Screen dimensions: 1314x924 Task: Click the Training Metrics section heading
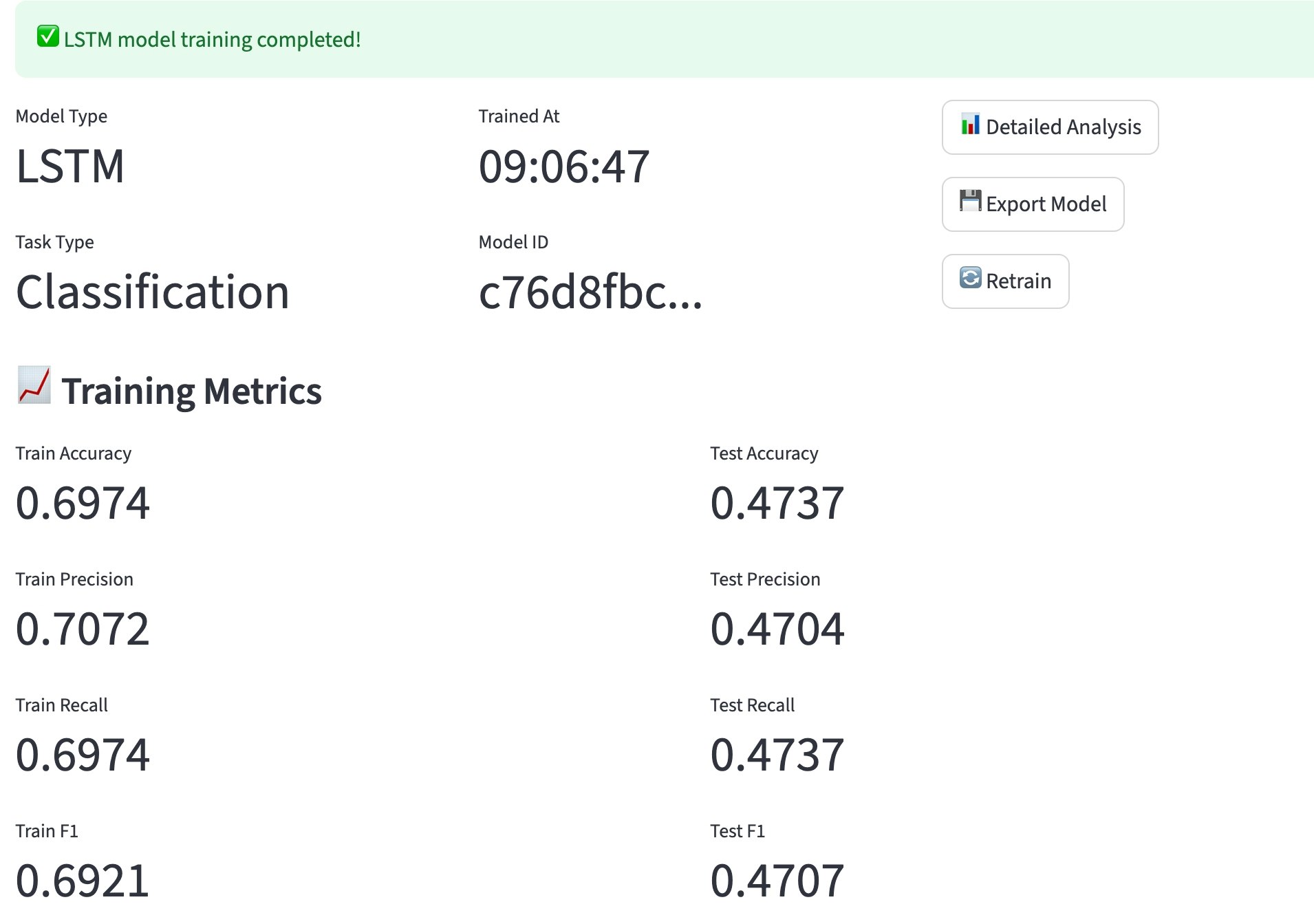point(191,389)
